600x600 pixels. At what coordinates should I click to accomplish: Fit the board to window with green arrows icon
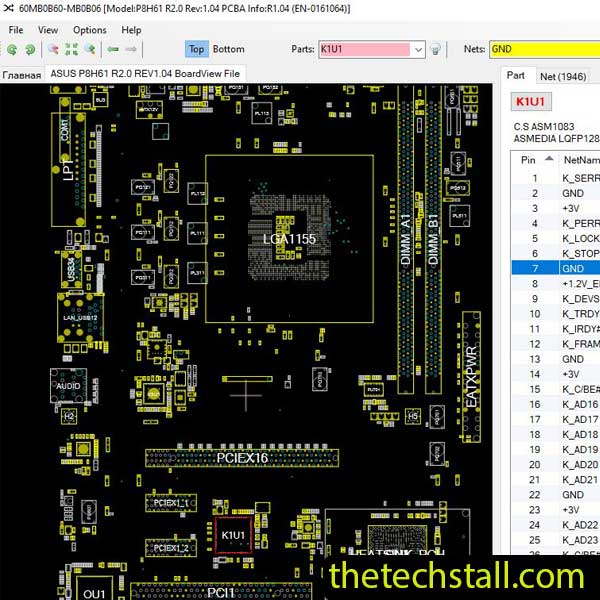72,49
